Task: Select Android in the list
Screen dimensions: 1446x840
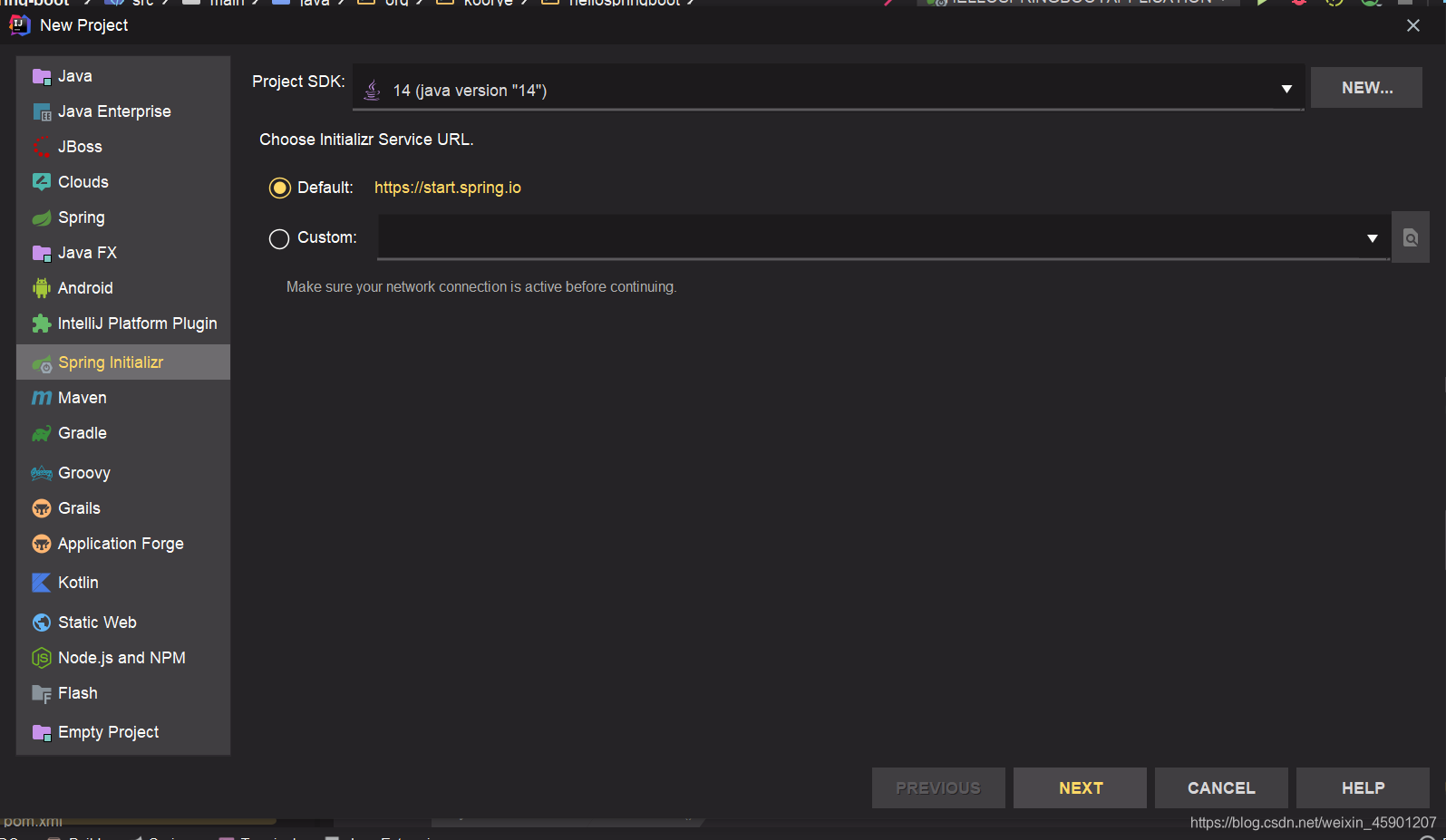Action: point(123,288)
